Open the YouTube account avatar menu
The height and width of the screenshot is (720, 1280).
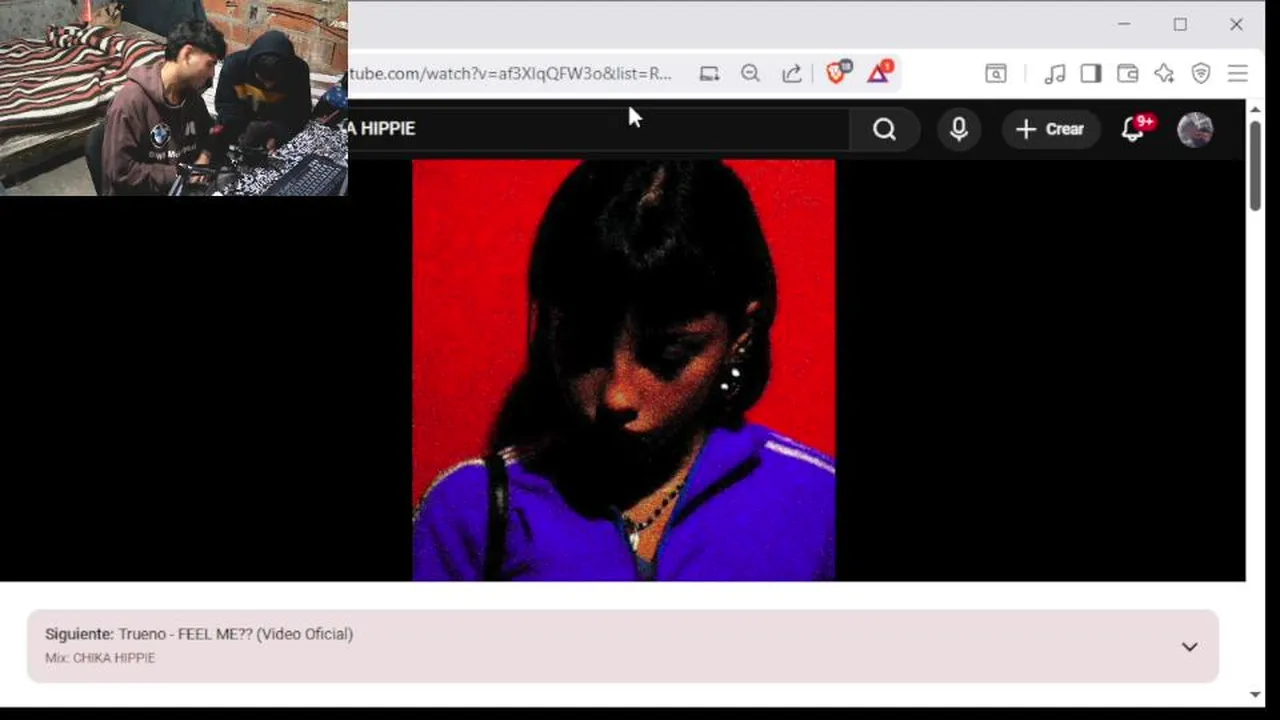pos(1195,129)
